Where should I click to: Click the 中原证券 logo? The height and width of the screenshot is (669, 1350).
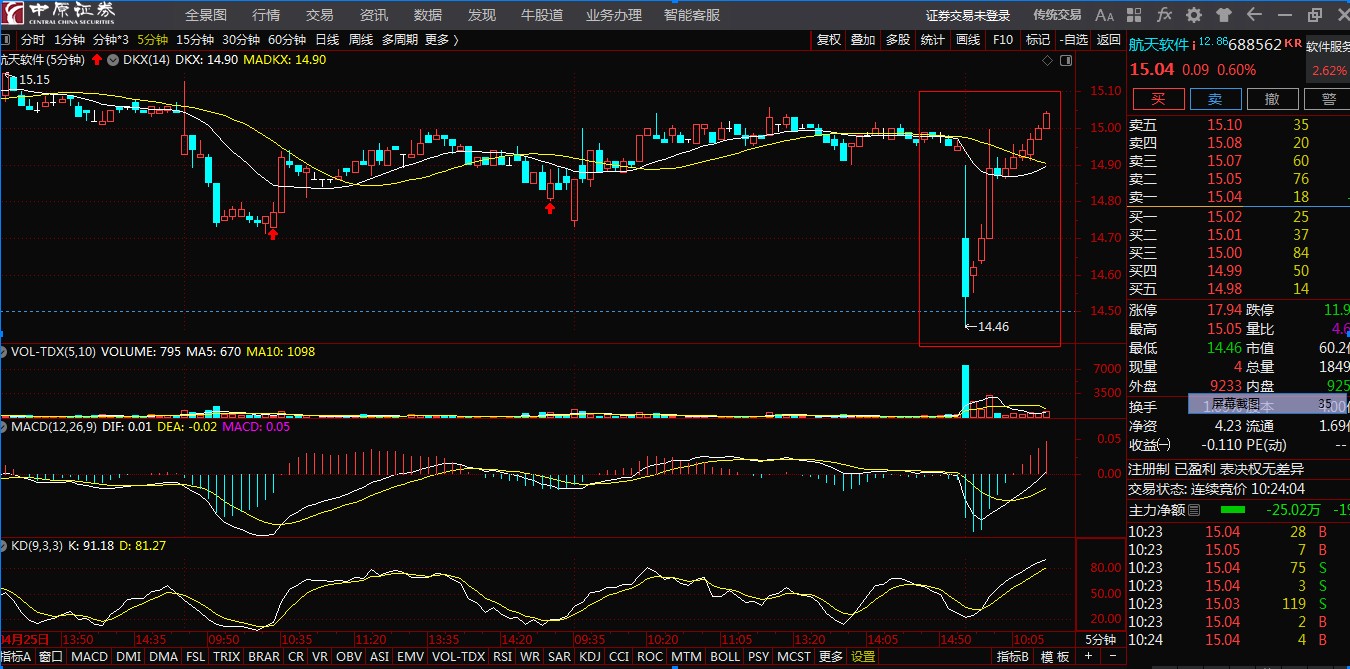(x=59, y=14)
